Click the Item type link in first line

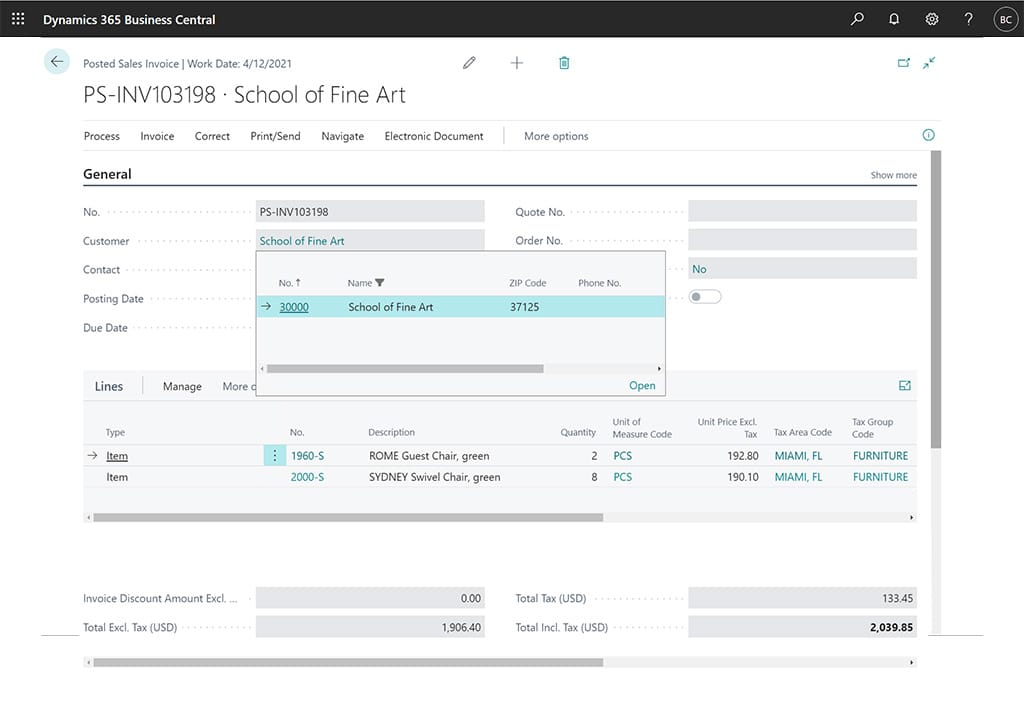117,456
